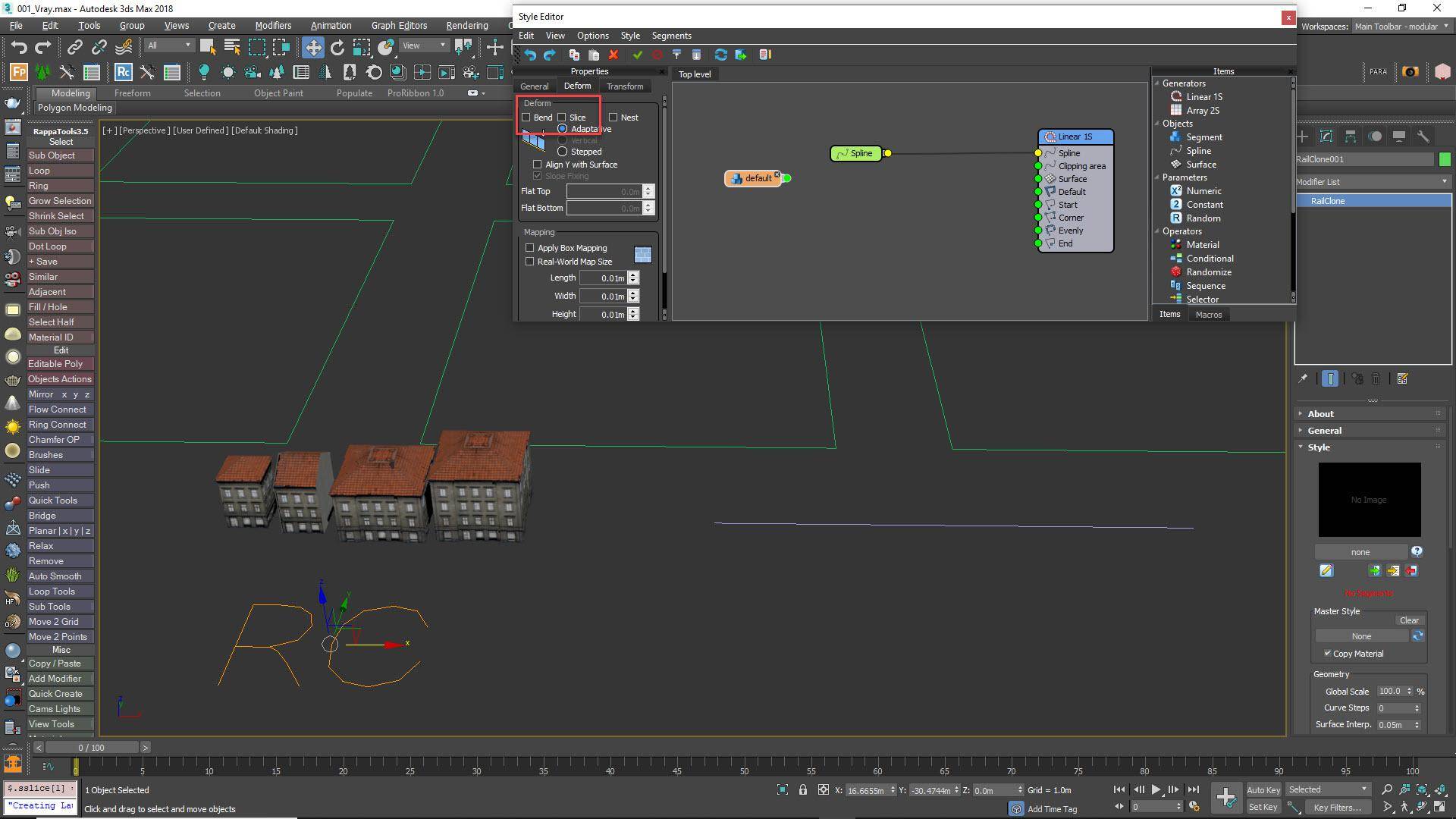Switch to the Transform tab in Properties
Screen dimensions: 1456x819
pos(624,86)
